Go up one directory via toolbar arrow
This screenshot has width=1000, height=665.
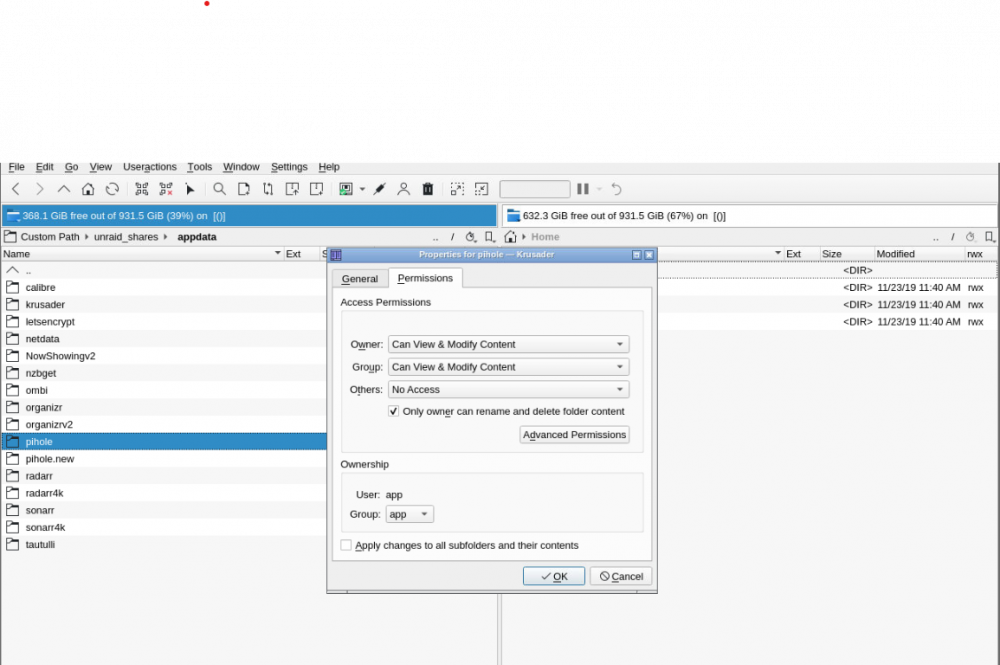click(x=64, y=189)
